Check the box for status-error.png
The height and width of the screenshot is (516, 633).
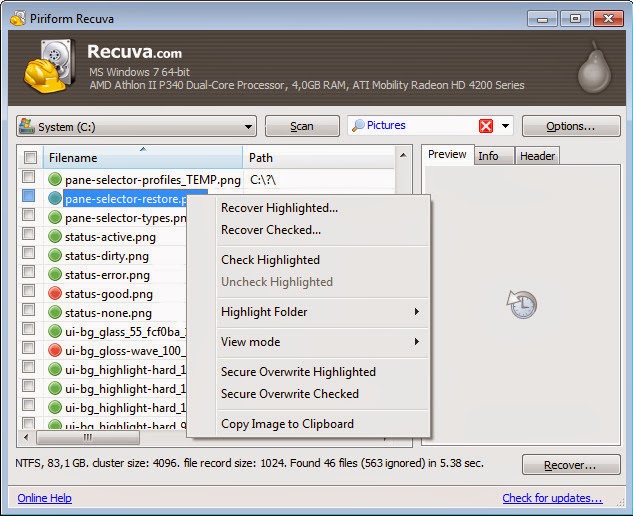tap(28, 272)
